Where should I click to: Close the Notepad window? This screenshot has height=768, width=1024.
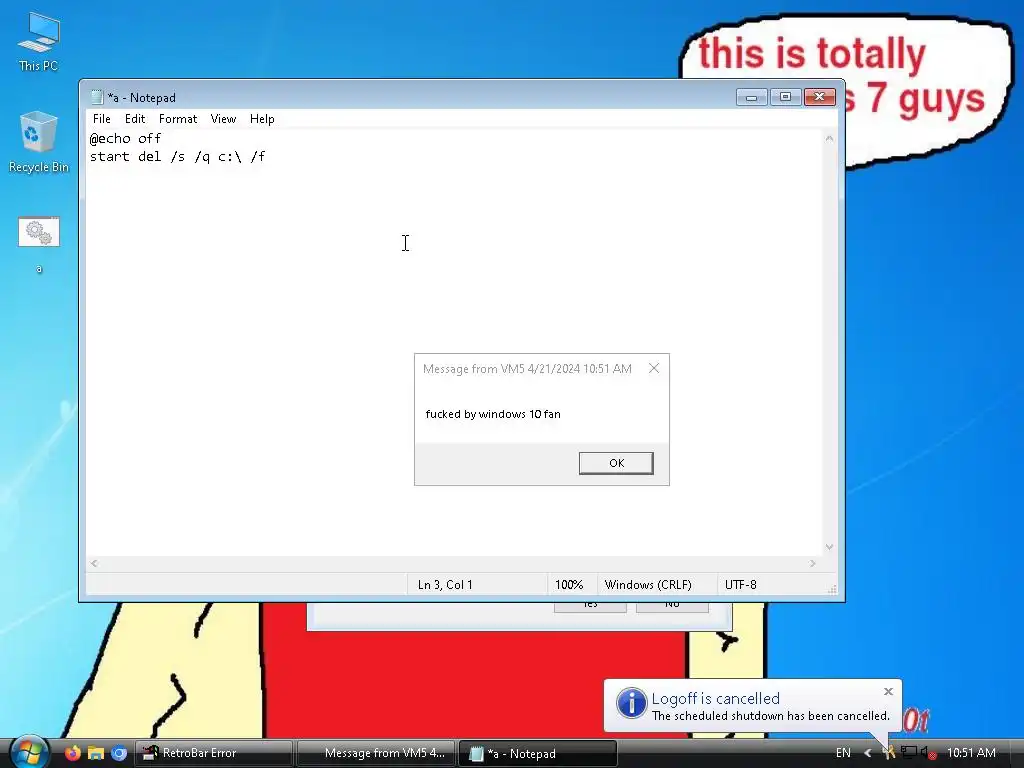pyautogui.click(x=820, y=97)
